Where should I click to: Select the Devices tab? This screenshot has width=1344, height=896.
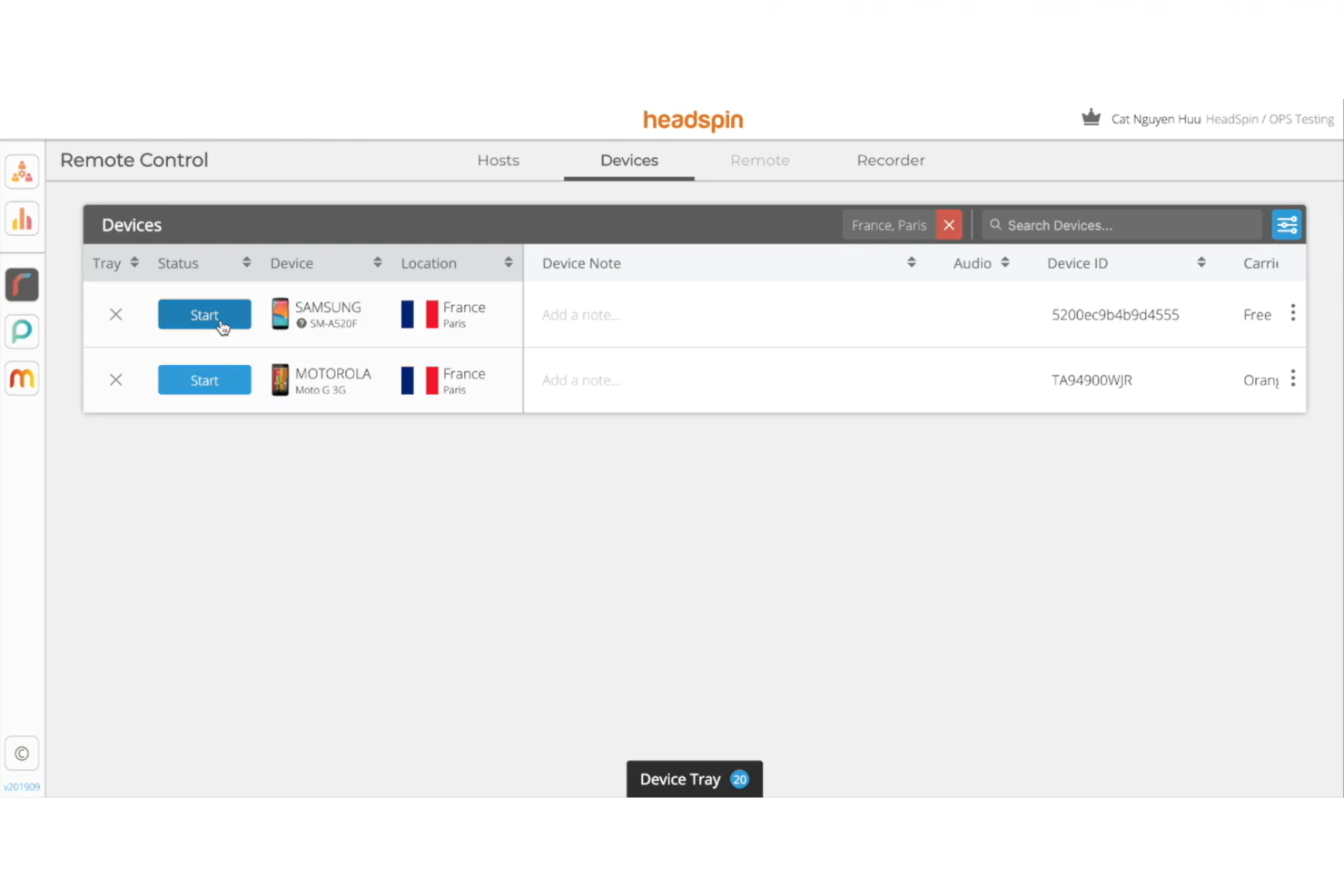pos(629,161)
